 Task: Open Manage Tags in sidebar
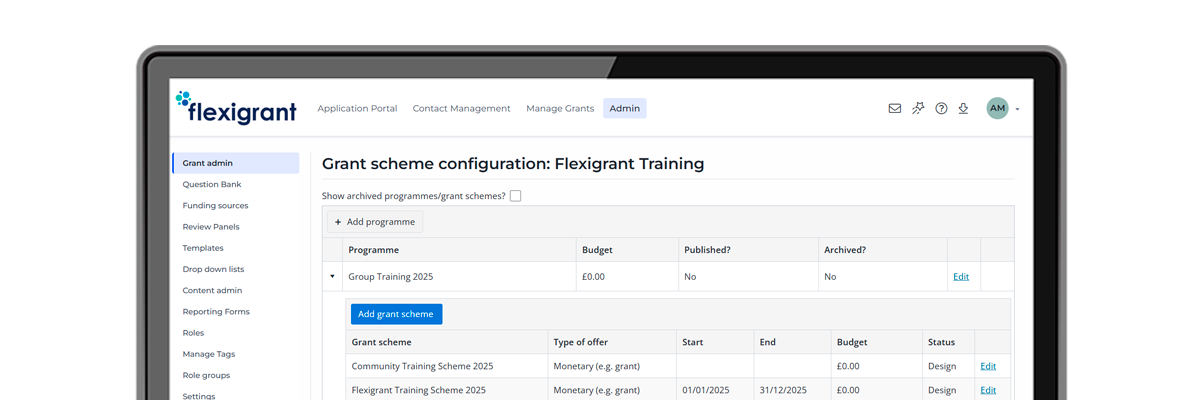pos(209,354)
